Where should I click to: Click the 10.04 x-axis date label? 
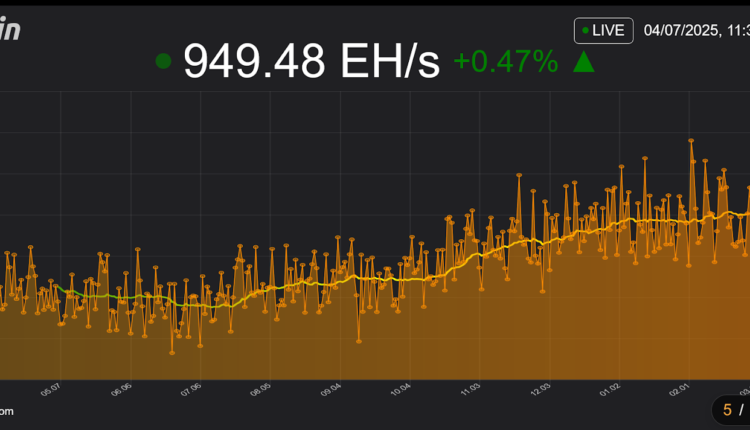pos(400,389)
